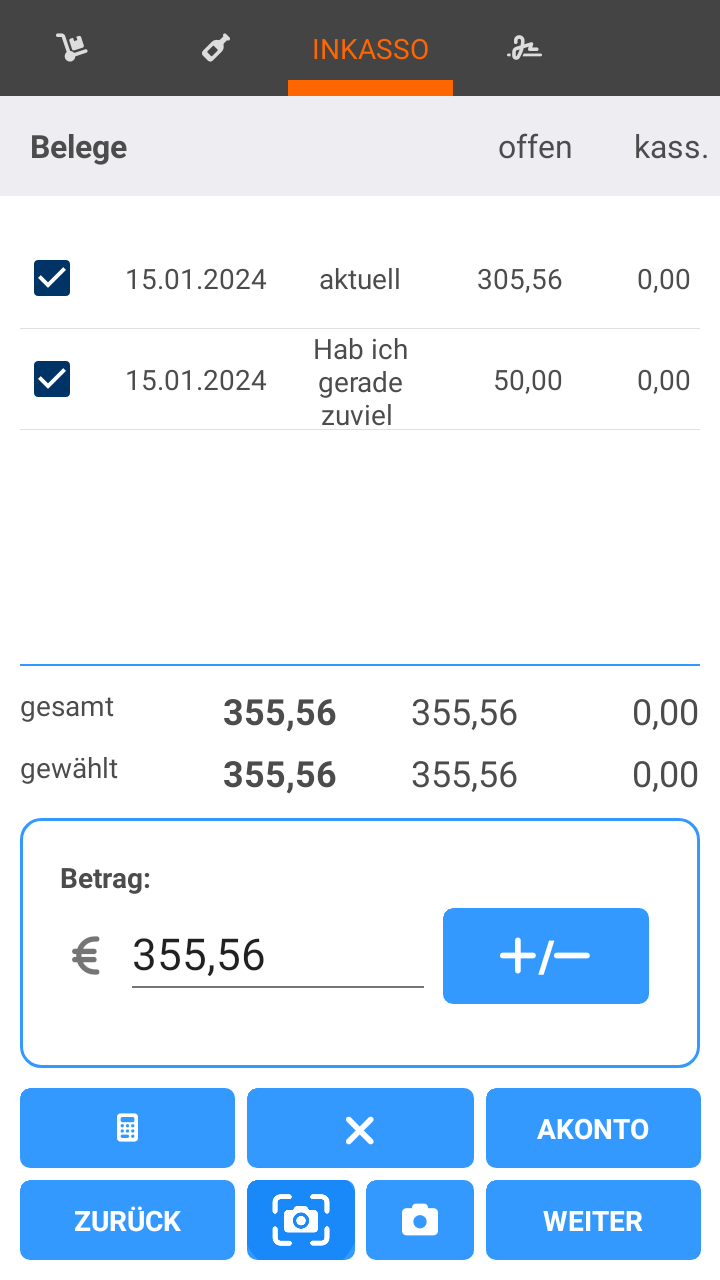This screenshot has height=1280, width=720.
Task: Open the bottle empties tab
Action: point(216,48)
